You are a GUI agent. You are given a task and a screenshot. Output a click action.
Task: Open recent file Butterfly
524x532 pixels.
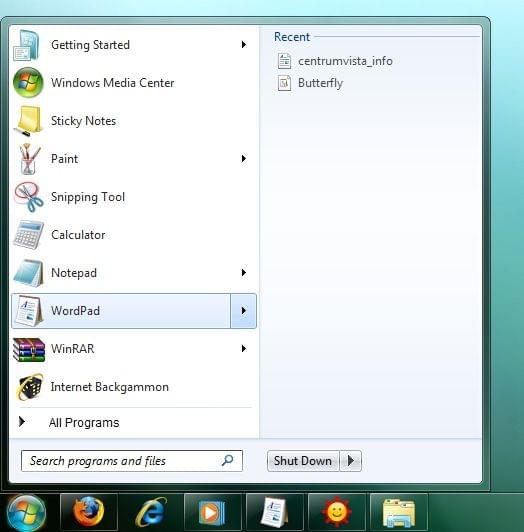320,83
